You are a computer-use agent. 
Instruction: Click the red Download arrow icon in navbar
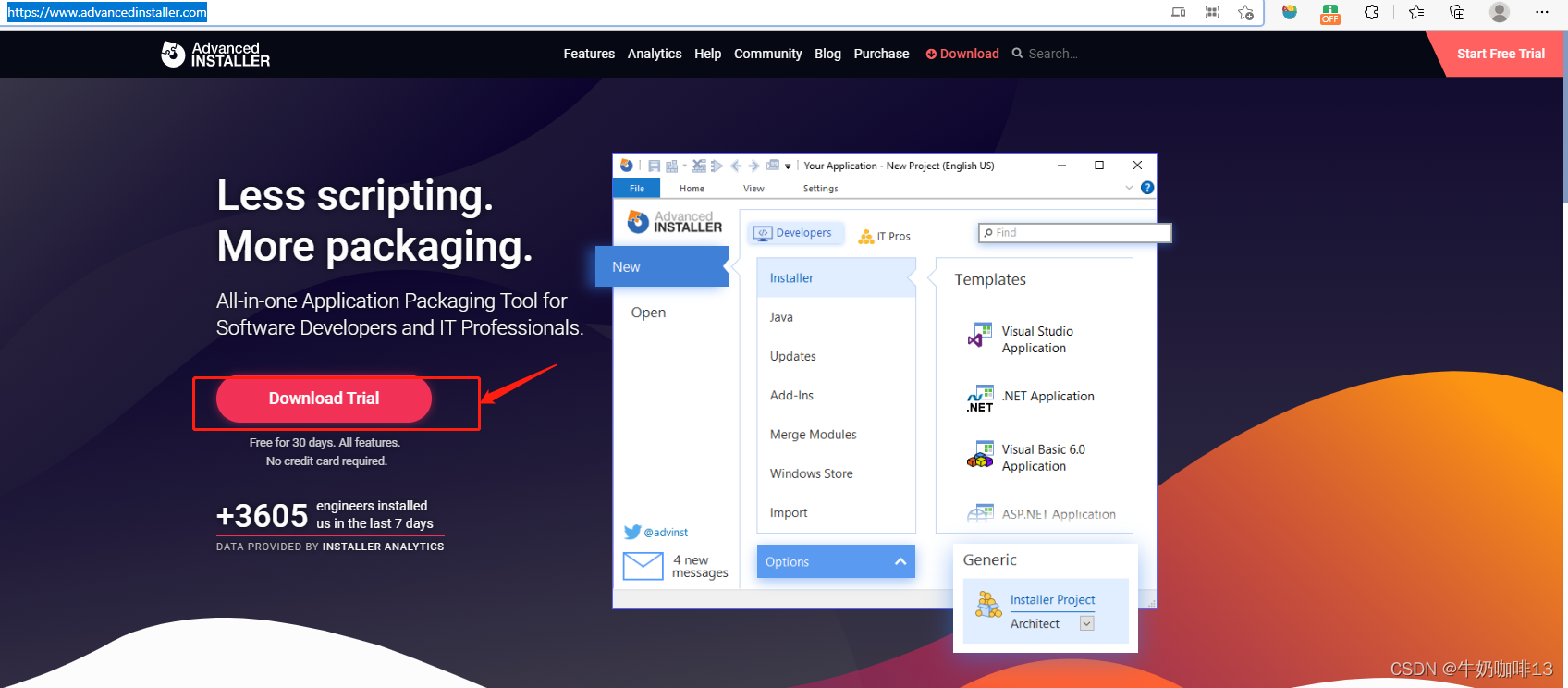[931, 54]
